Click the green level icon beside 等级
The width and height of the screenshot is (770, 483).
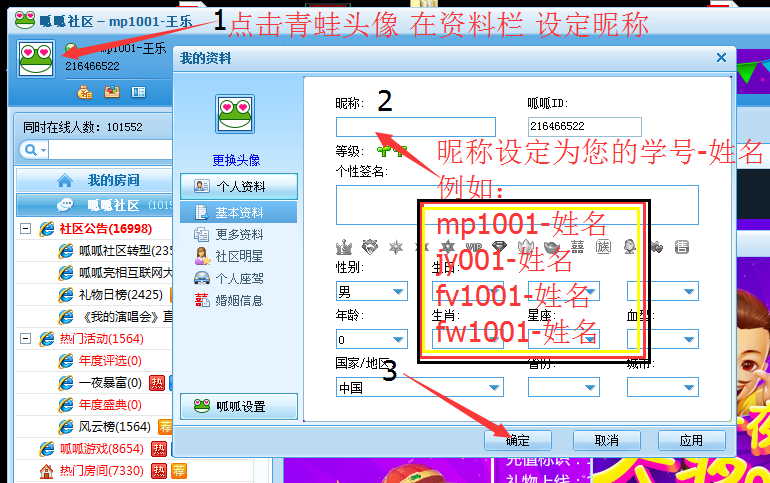(x=391, y=151)
